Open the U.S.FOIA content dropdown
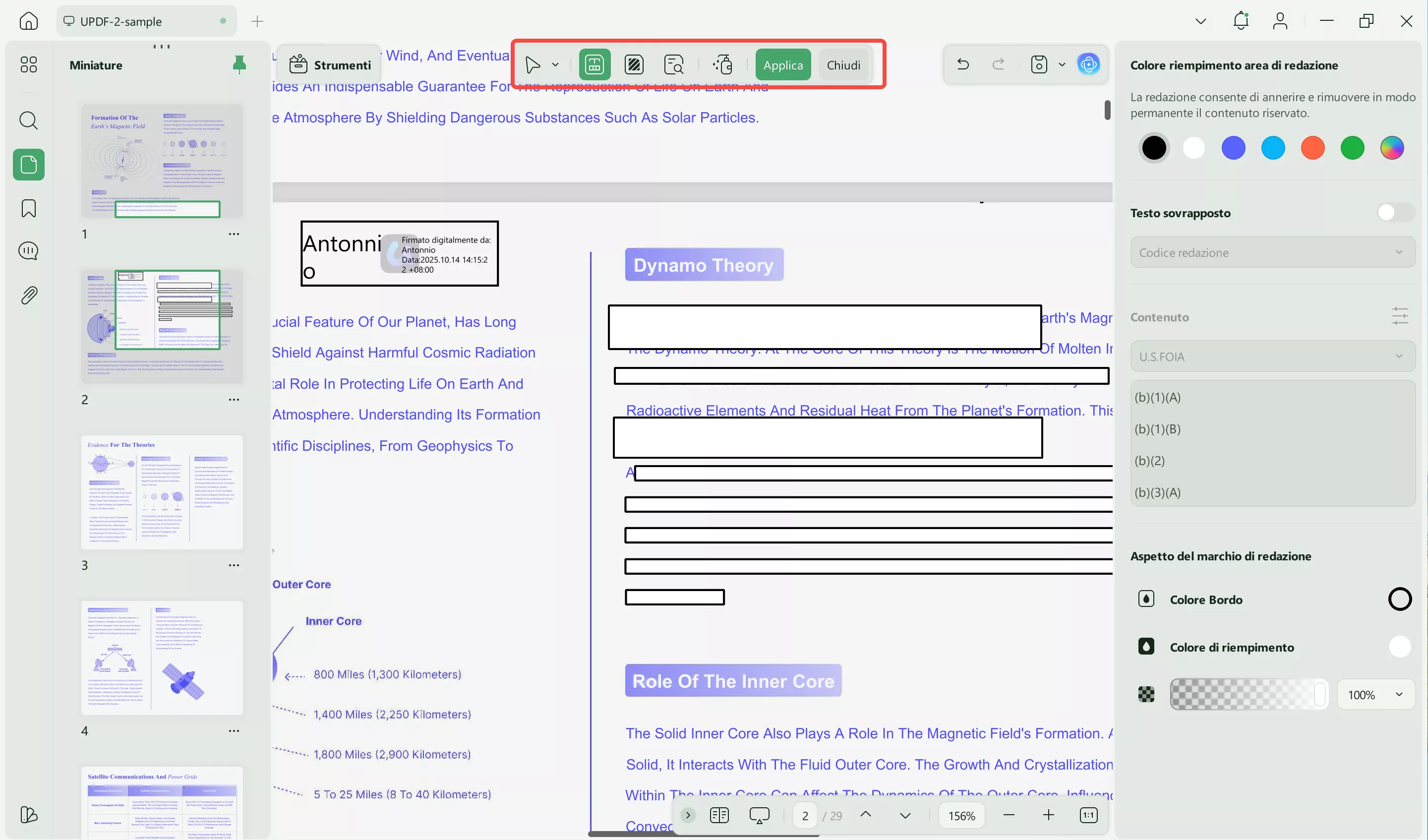1428x840 pixels. (1272, 357)
